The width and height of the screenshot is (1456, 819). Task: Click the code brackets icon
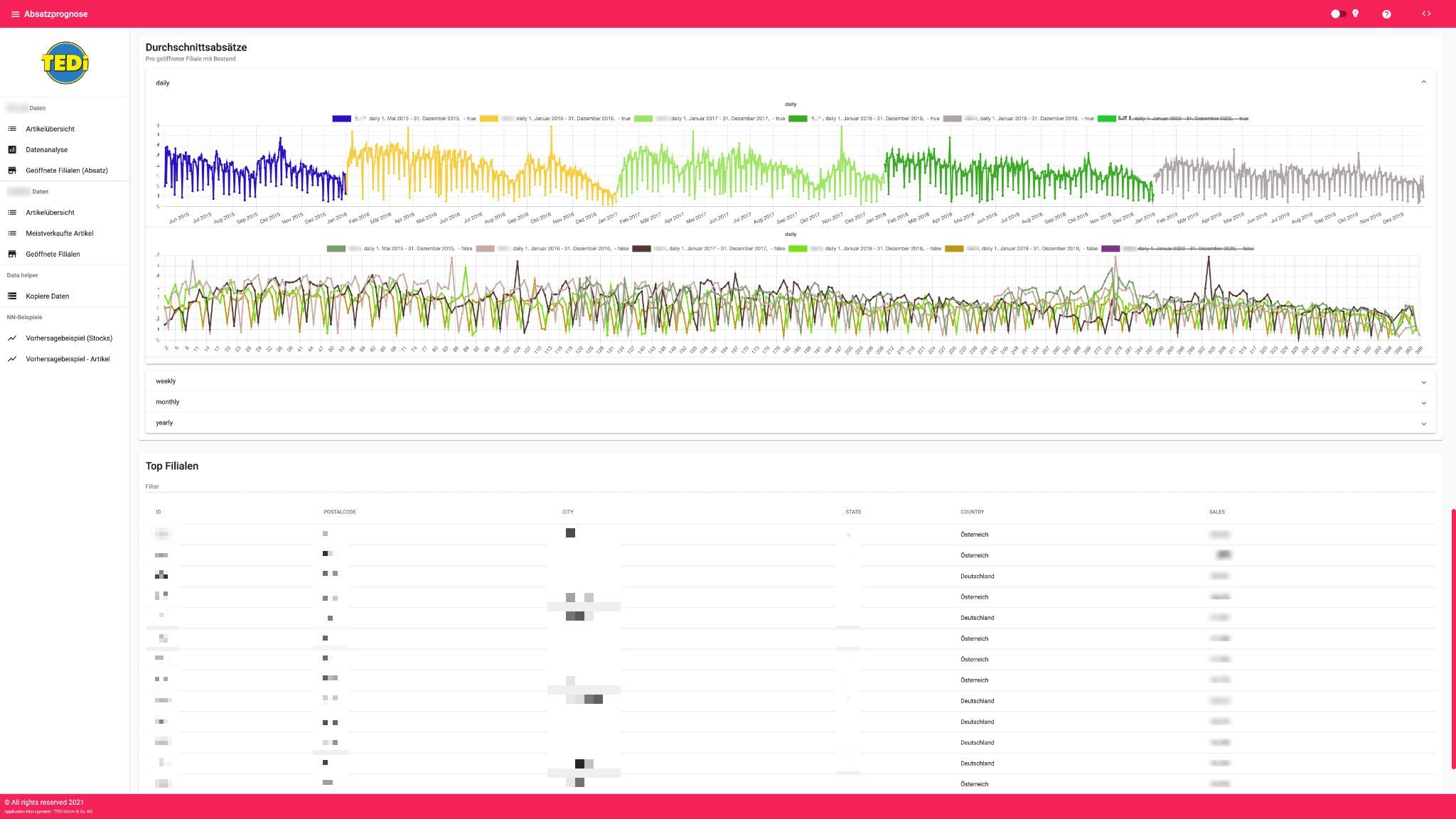1425,14
